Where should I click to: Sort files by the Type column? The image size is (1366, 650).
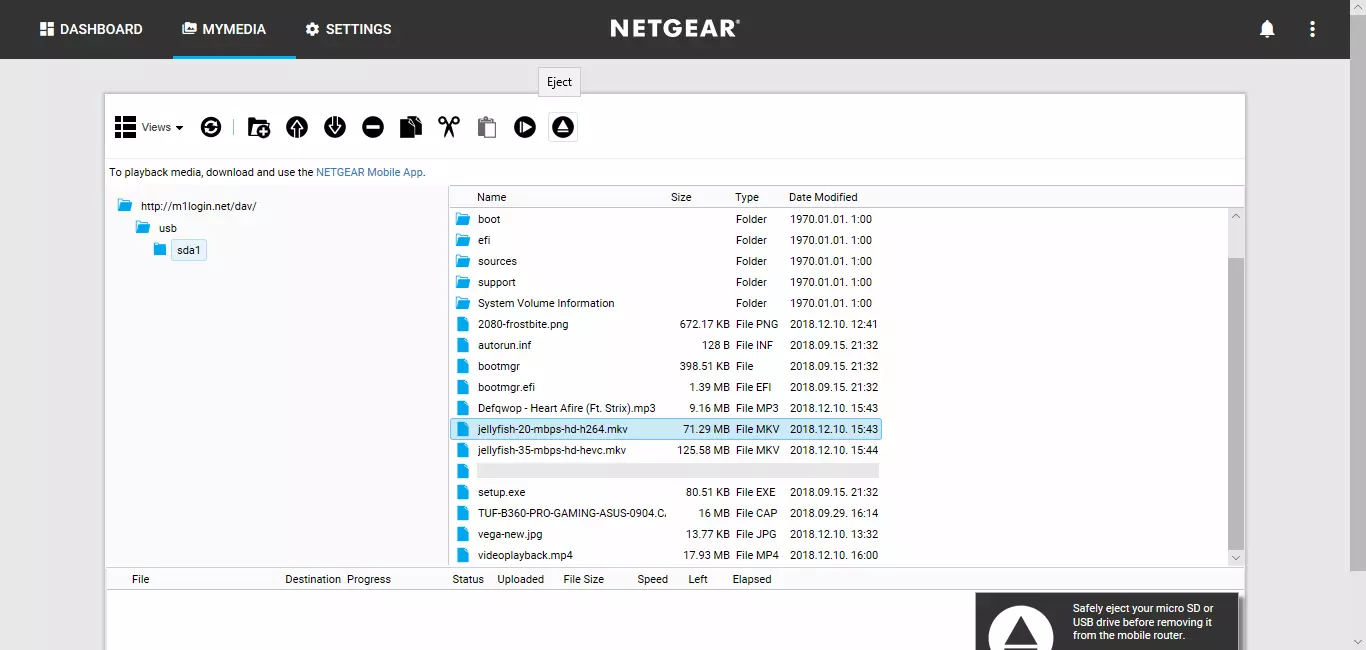(x=747, y=197)
